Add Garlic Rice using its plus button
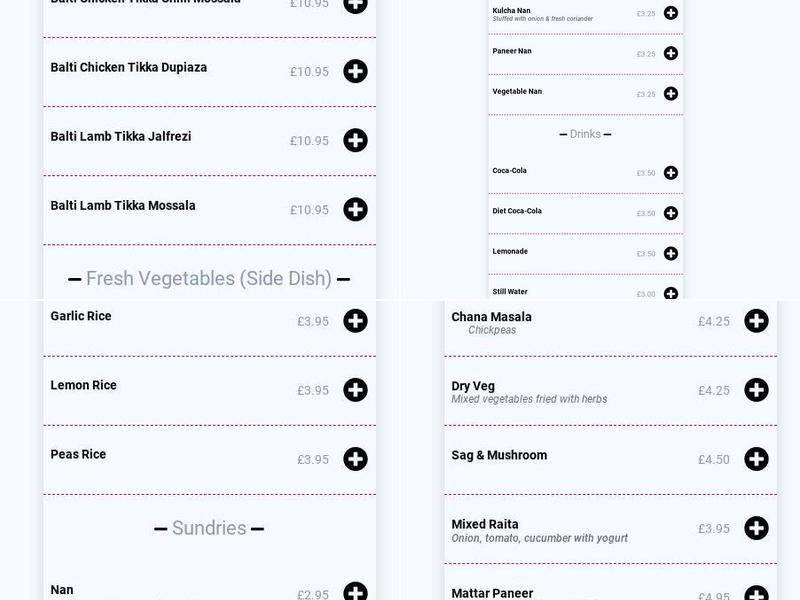Screen dimensions: 800x600 point(353,320)
